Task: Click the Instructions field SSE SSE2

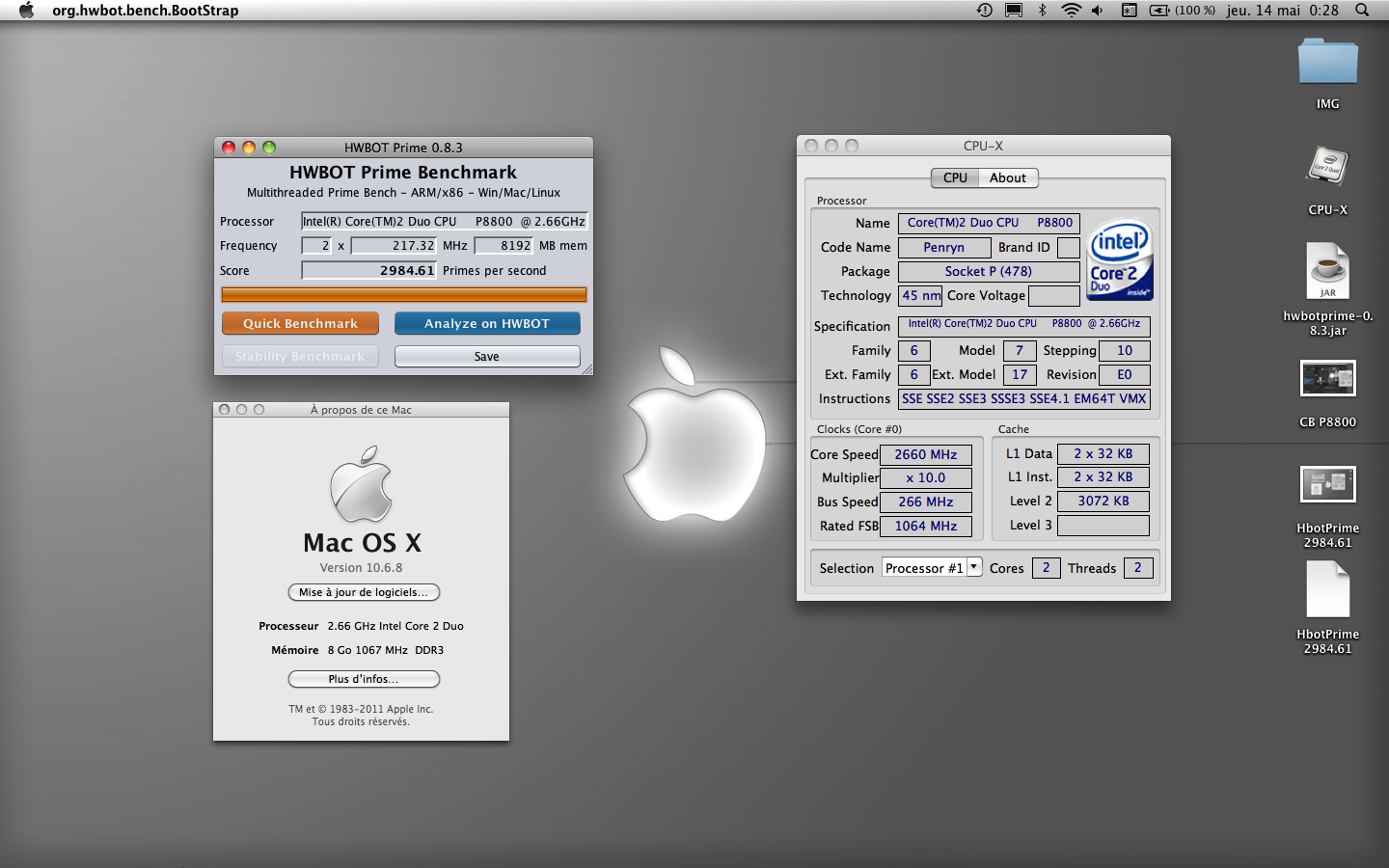Action: (x=1024, y=398)
